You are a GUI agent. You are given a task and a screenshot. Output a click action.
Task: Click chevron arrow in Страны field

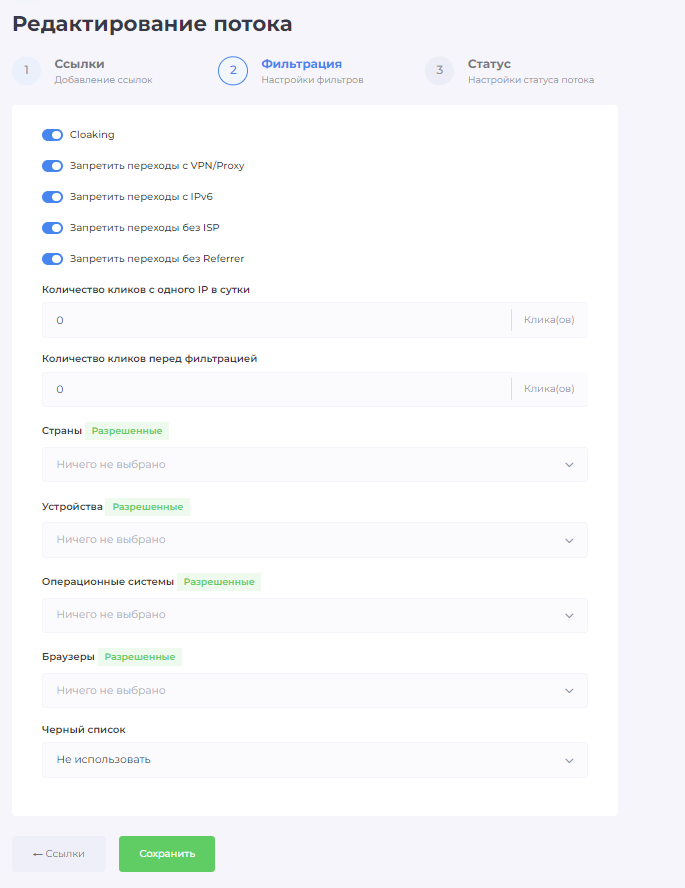click(x=569, y=465)
